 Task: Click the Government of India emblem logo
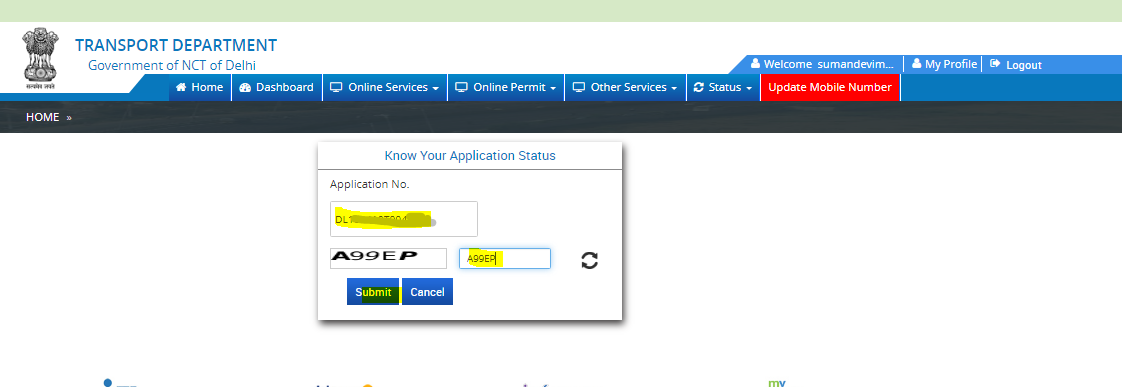point(39,59)
